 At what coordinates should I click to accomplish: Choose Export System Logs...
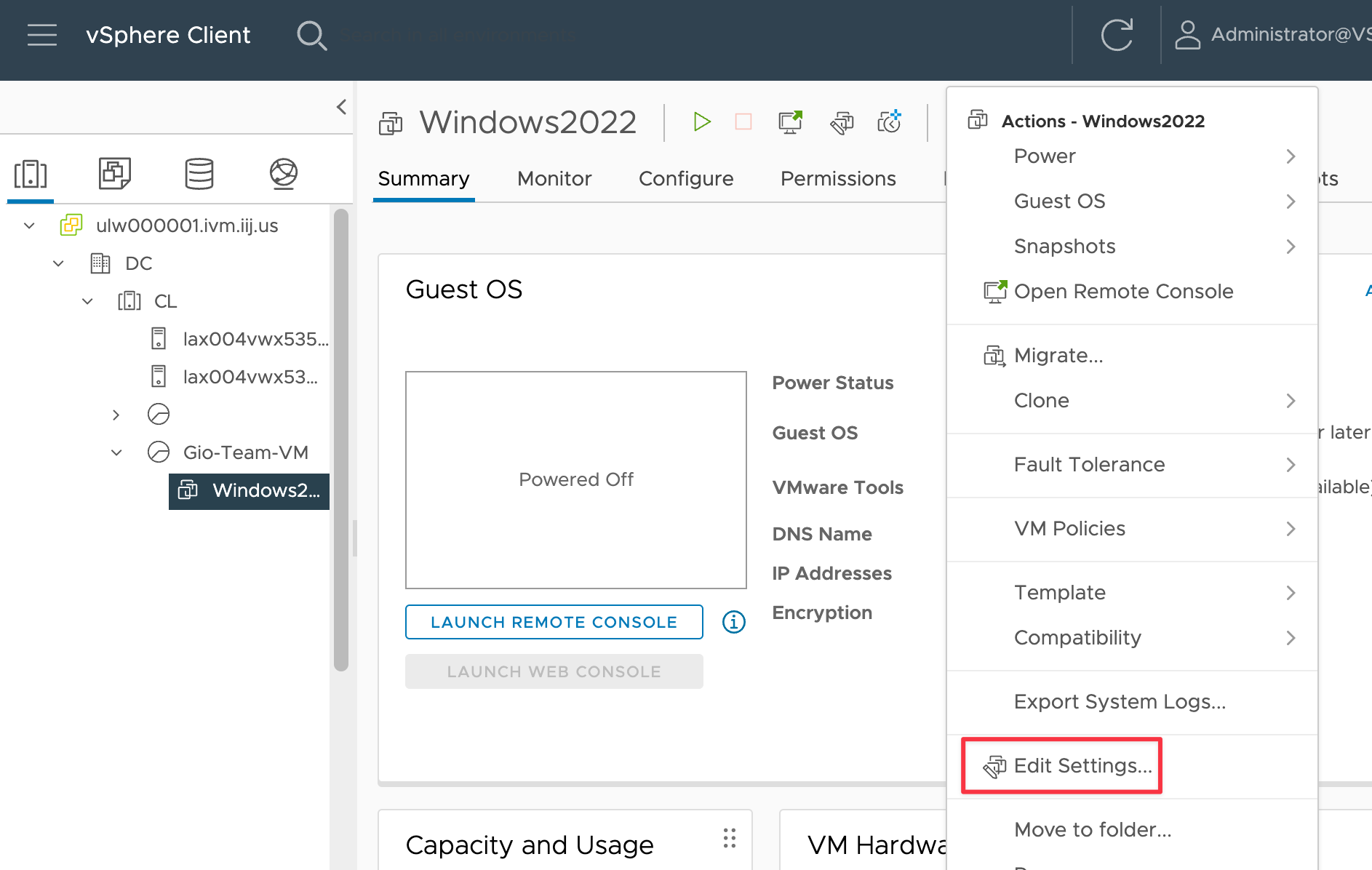click(1132, 702)
